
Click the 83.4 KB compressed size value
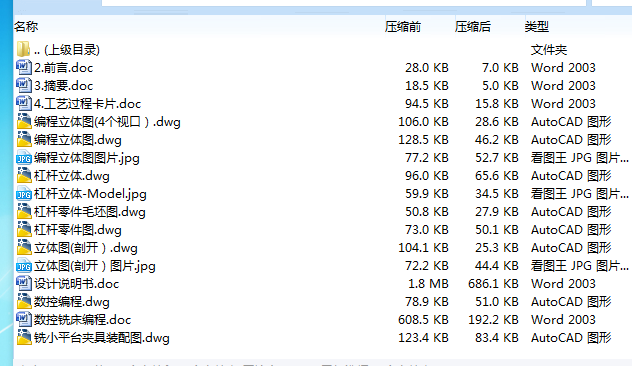(497, 338)
